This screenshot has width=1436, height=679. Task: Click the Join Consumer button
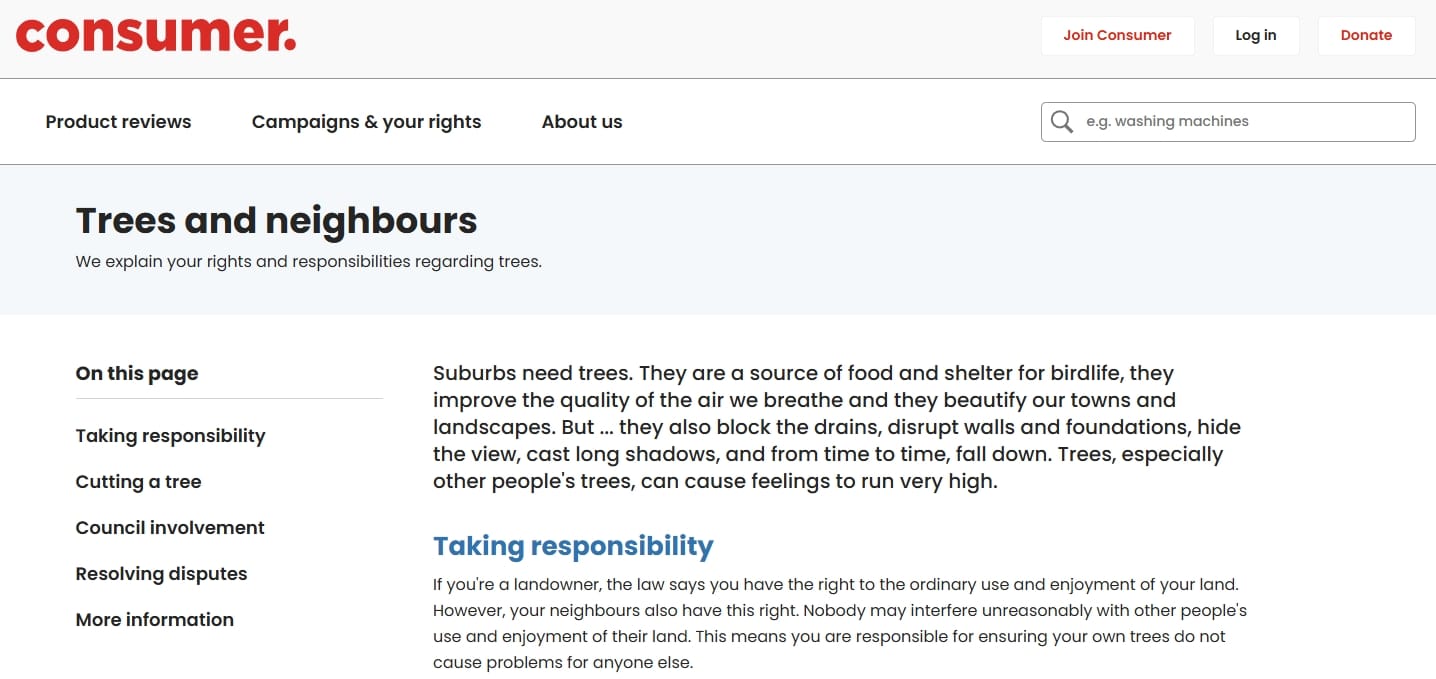click(x=1117, y=35)
